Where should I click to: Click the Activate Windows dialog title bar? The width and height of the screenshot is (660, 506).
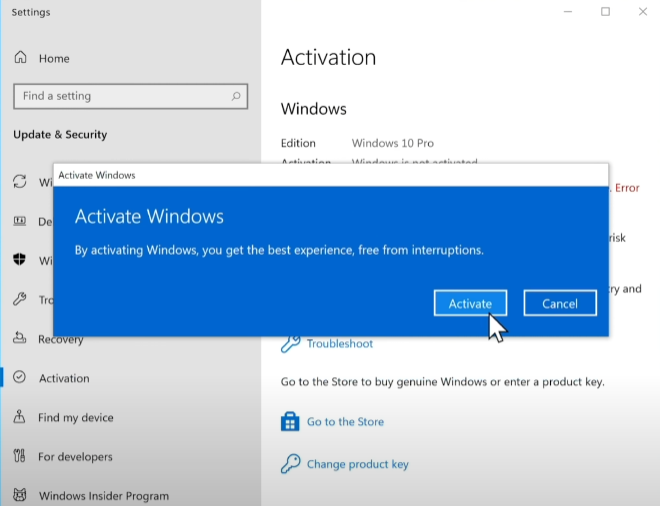pyautogui.click(x=331, y=175)
